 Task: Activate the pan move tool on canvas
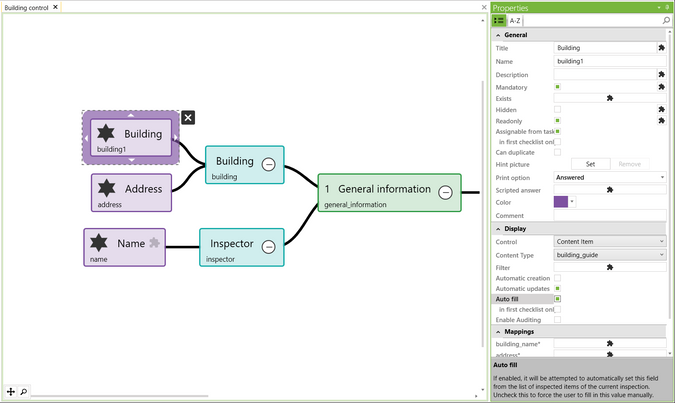point(11,391)
